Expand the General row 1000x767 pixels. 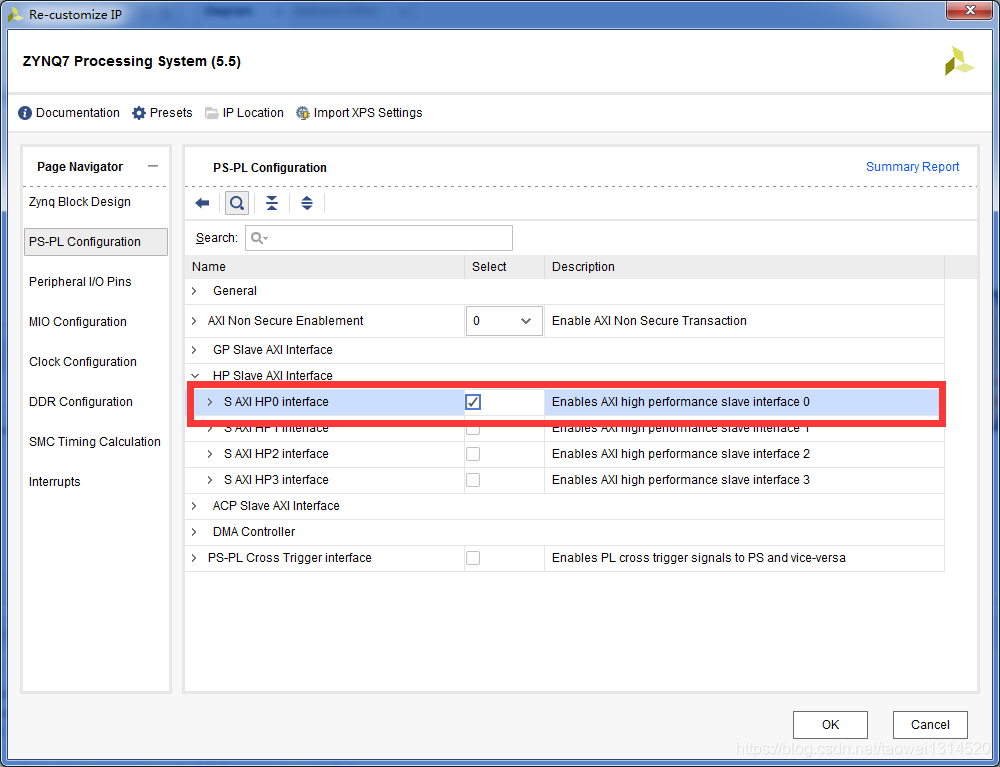click(x=195, y=291)
